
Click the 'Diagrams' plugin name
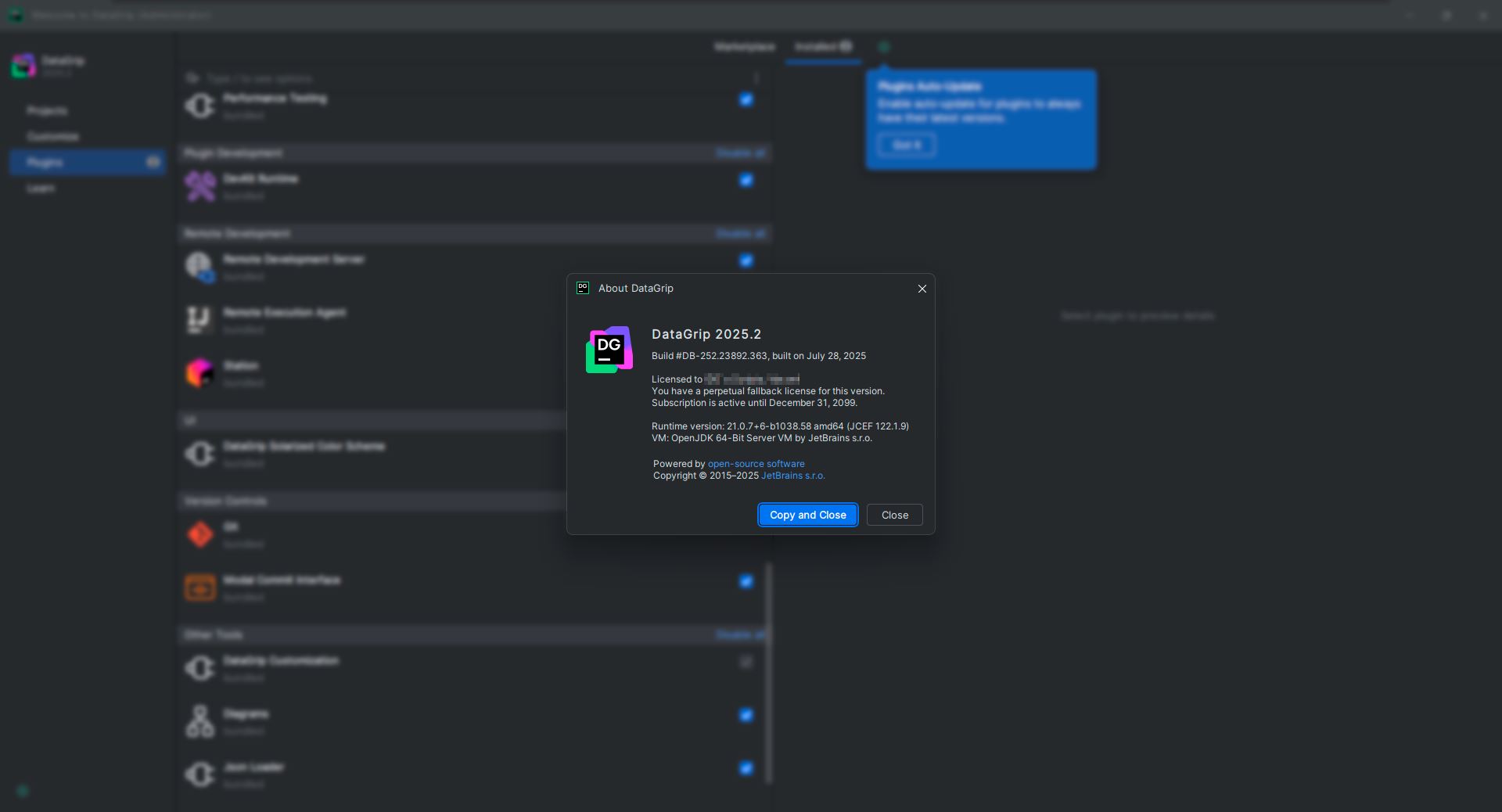click(x=246, y=714)
